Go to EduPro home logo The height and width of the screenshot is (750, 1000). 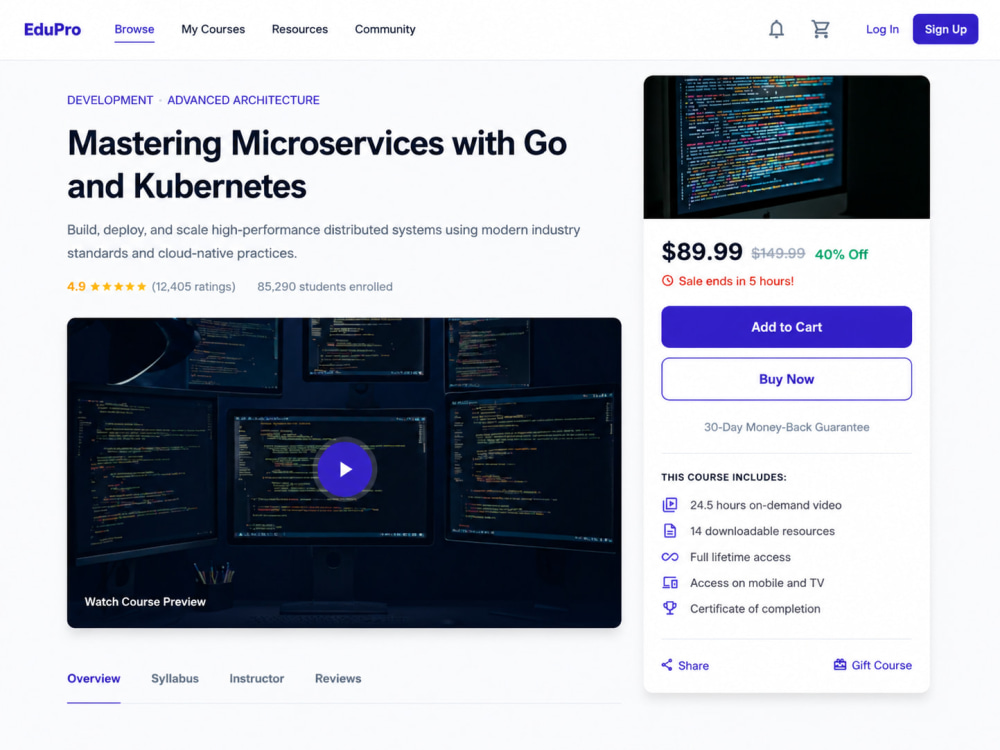click(52, 29)
